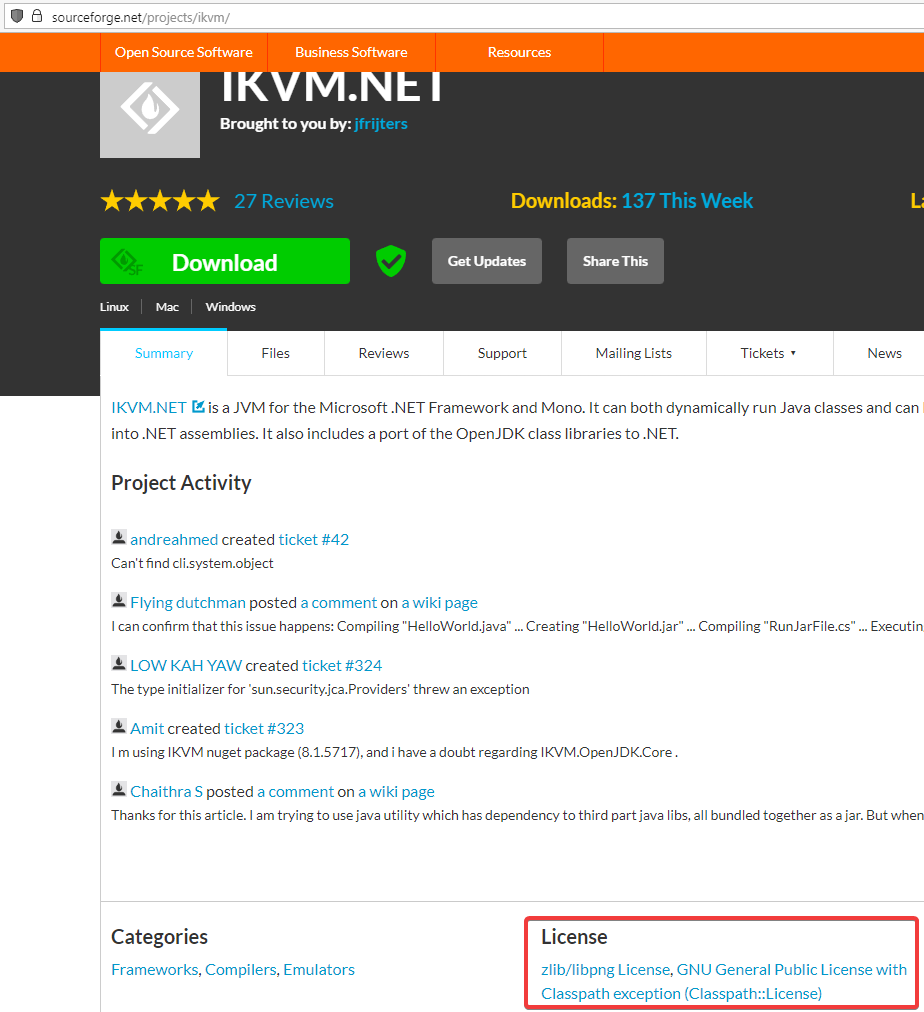
Task: Click the external link icon next to IKVM.NET
Action: (196, 405)
